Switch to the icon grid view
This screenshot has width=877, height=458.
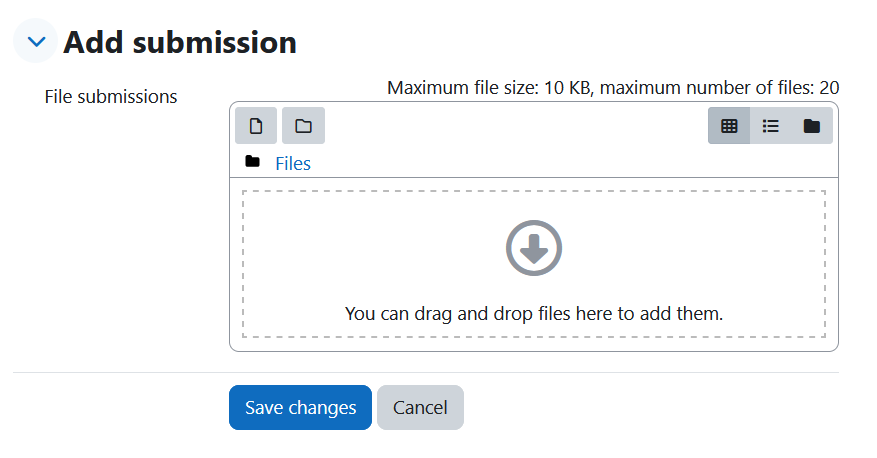click(x=729, y=126)
